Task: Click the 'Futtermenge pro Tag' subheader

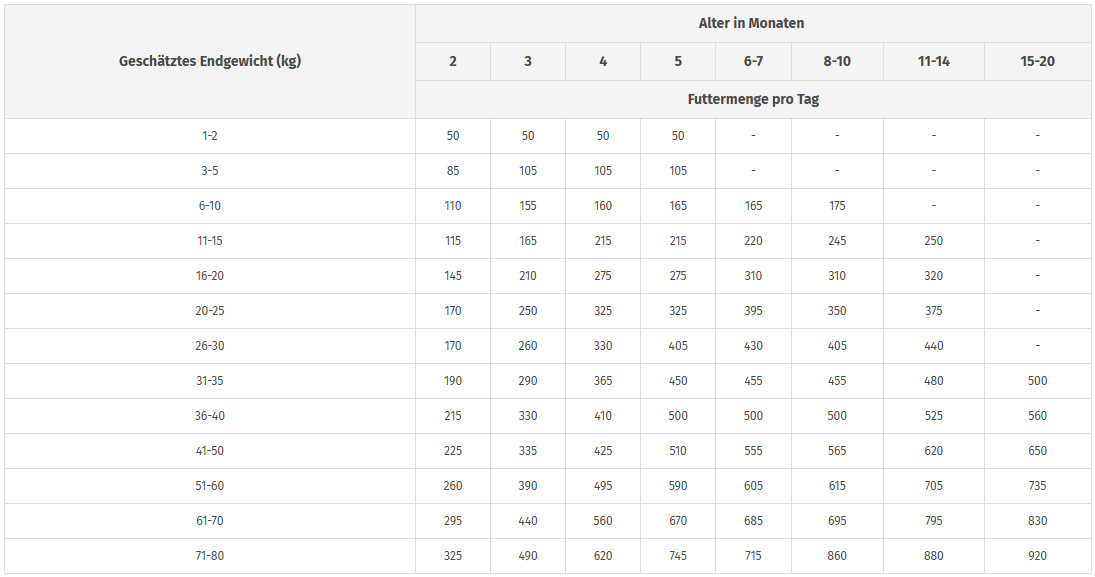Action: point(752,99)
